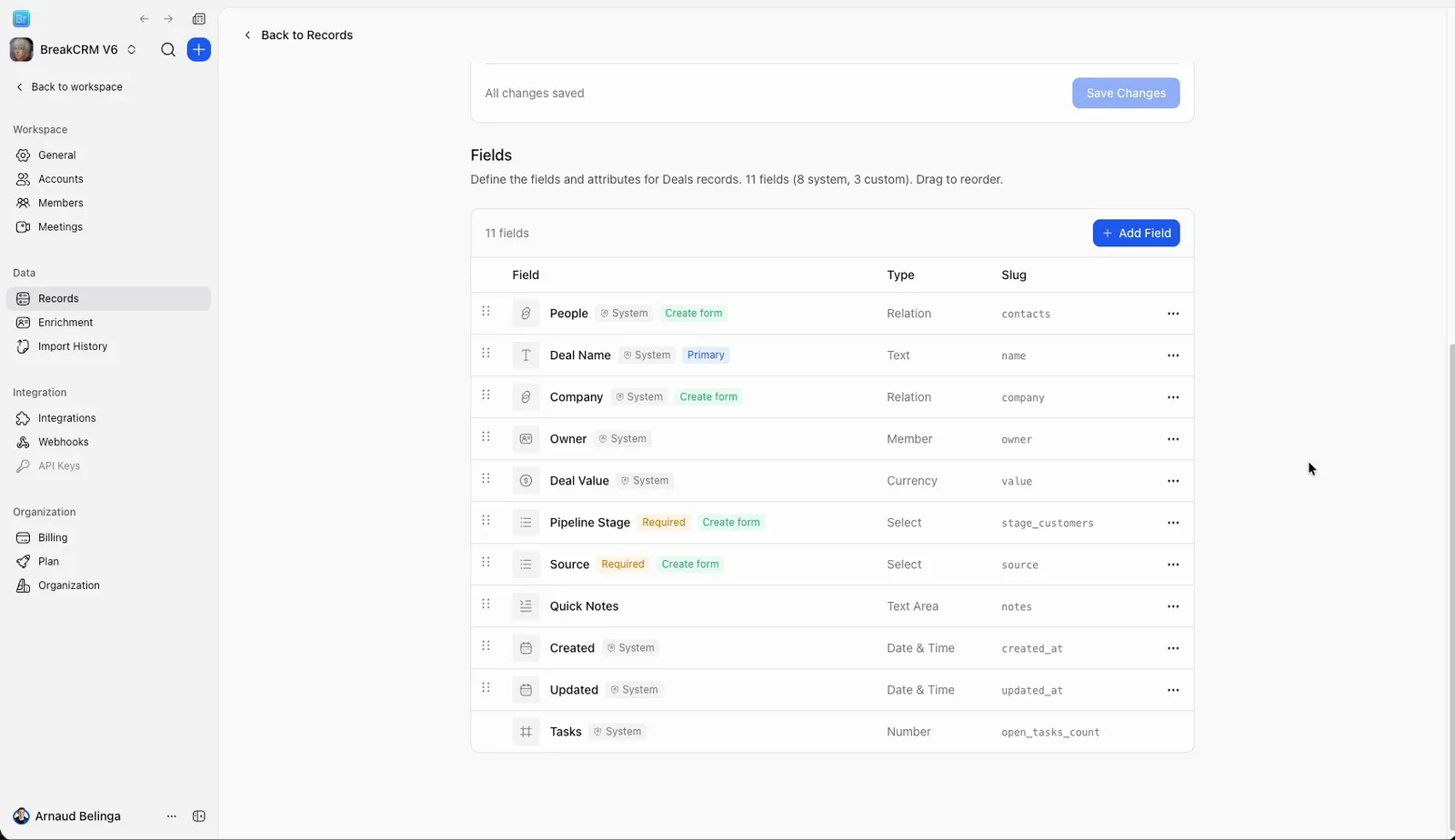Open Meetings in the sidebar
This screenshot has width=1455, height=840.
pos(108,227)
